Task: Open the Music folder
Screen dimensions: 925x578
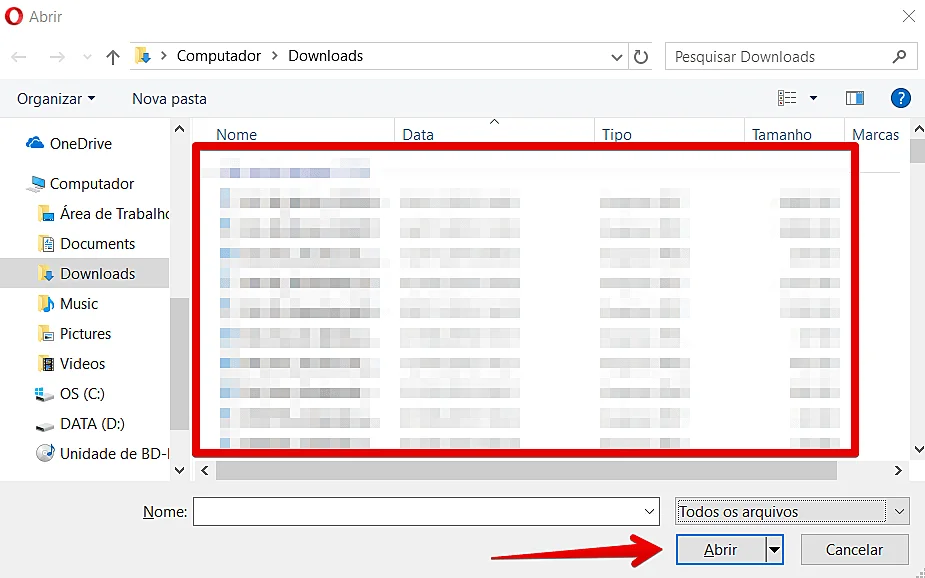Action: (x=79, y=304)
